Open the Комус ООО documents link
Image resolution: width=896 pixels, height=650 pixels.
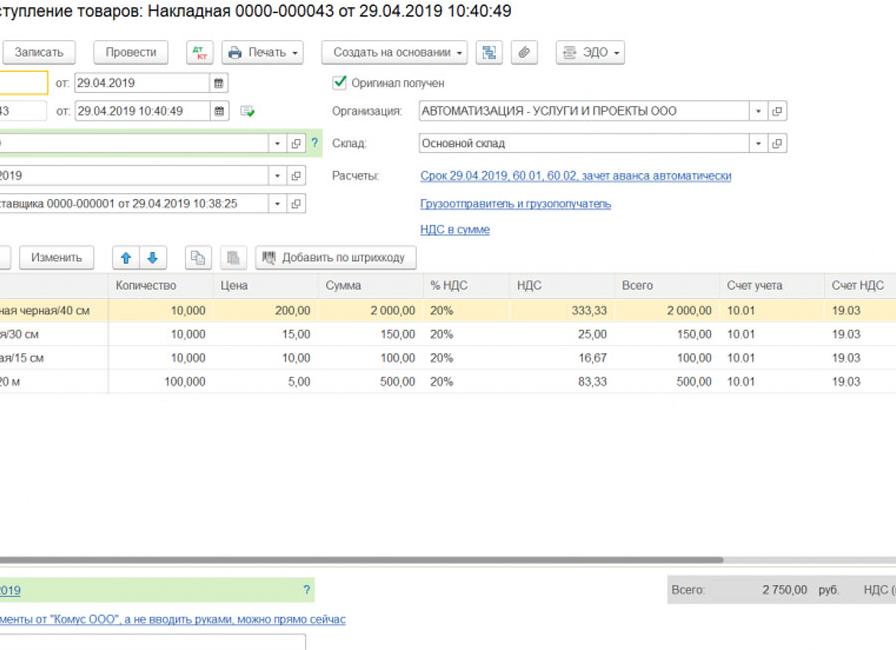click(x=173, y=619)
